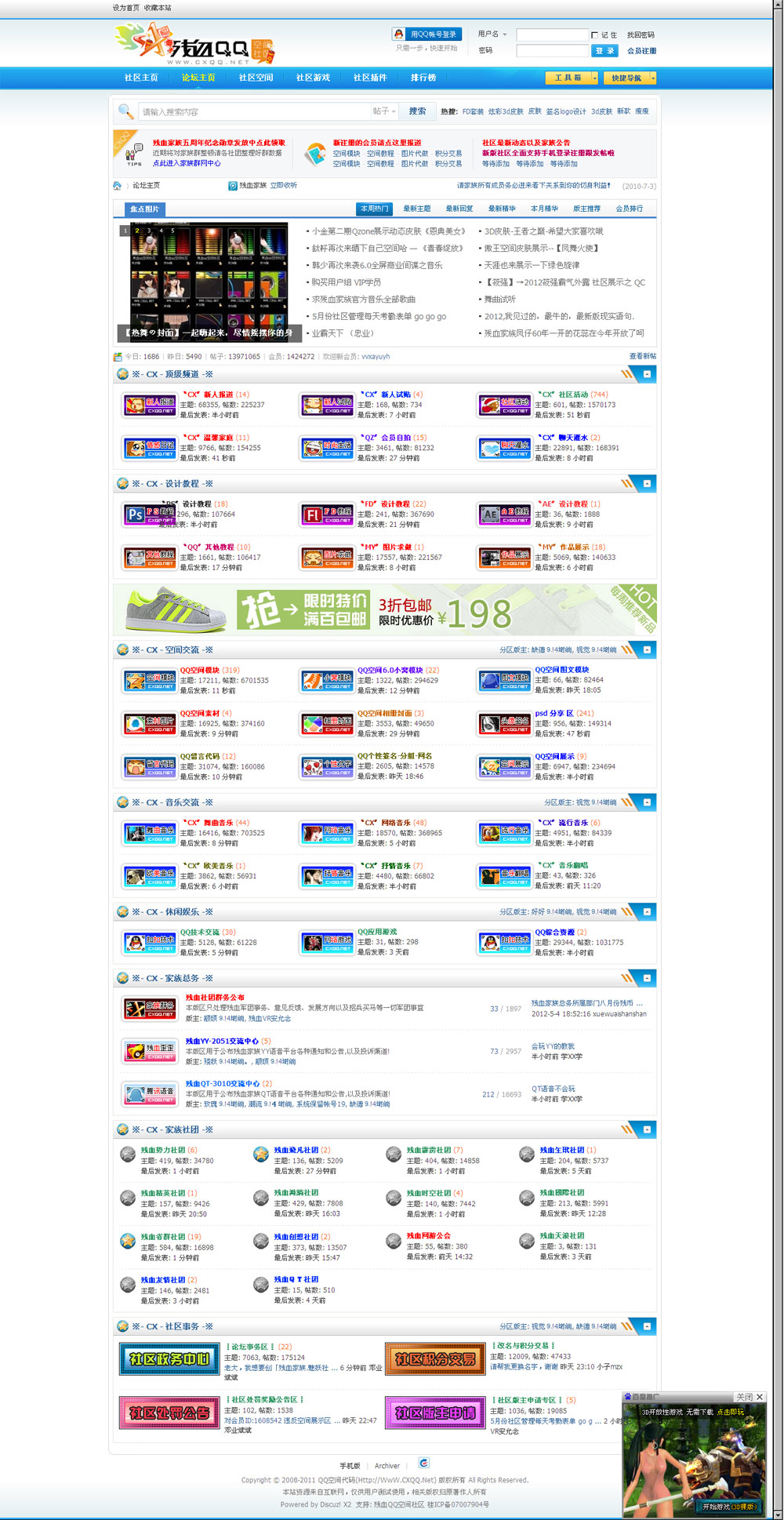
Task: Click the password input field
Action: [x=552, y=51]
